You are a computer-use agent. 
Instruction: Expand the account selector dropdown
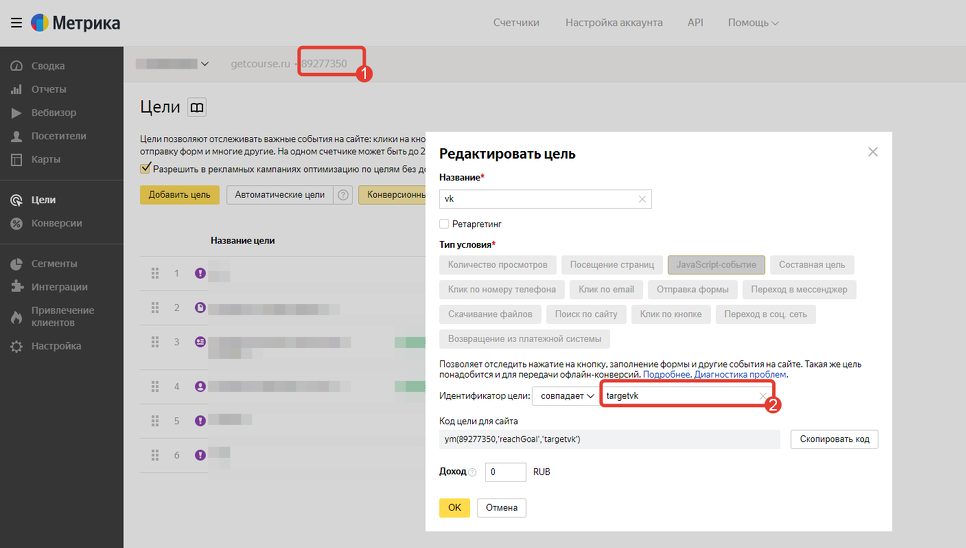point(173,64)
